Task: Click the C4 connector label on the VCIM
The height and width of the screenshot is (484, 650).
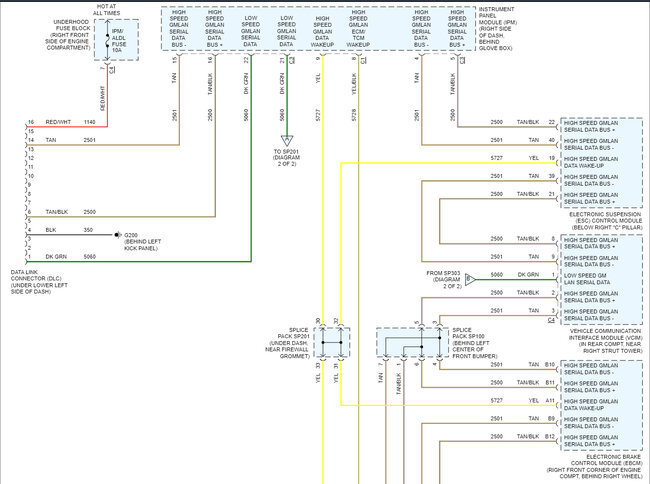Action: (551, 320)
